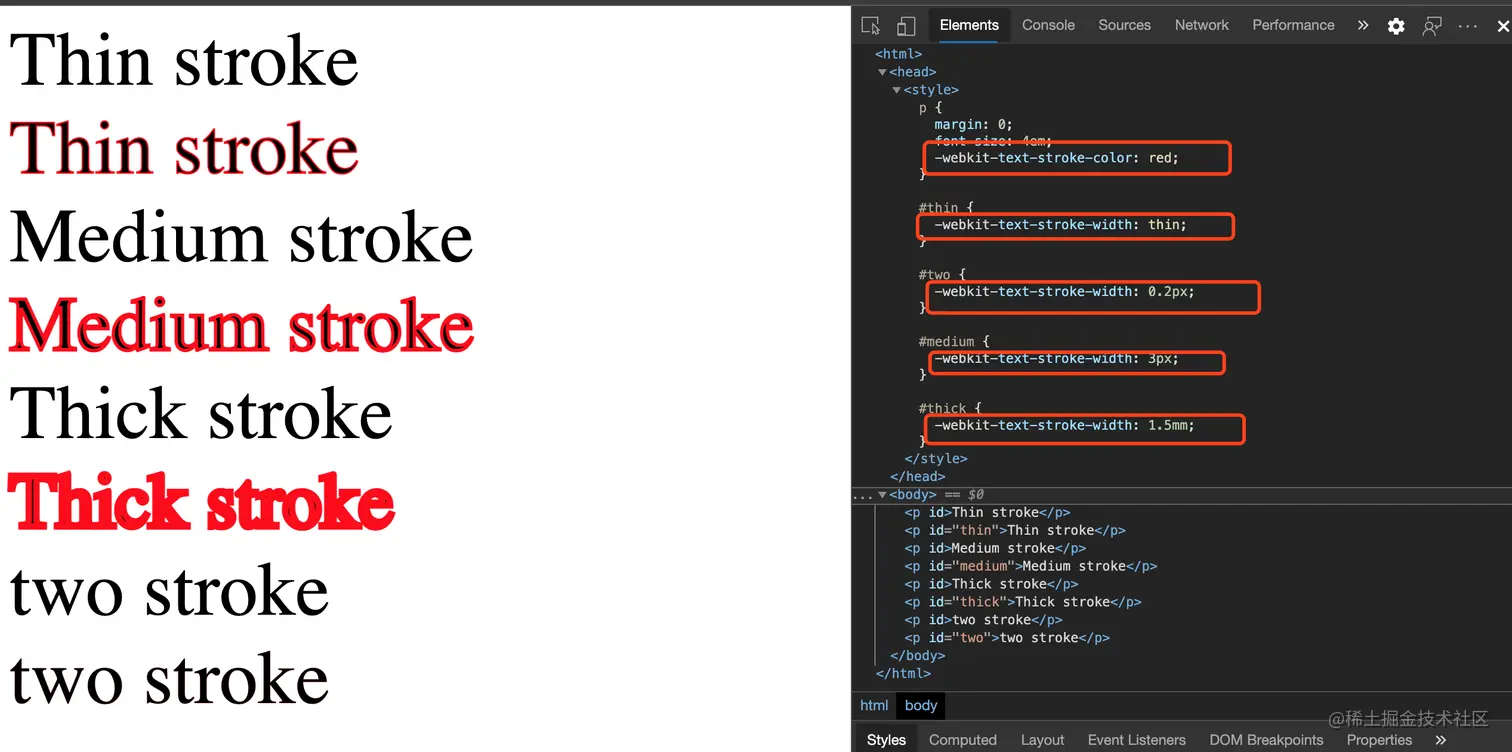Select body in the breadcrumb bar

click(x=921, y=705)
